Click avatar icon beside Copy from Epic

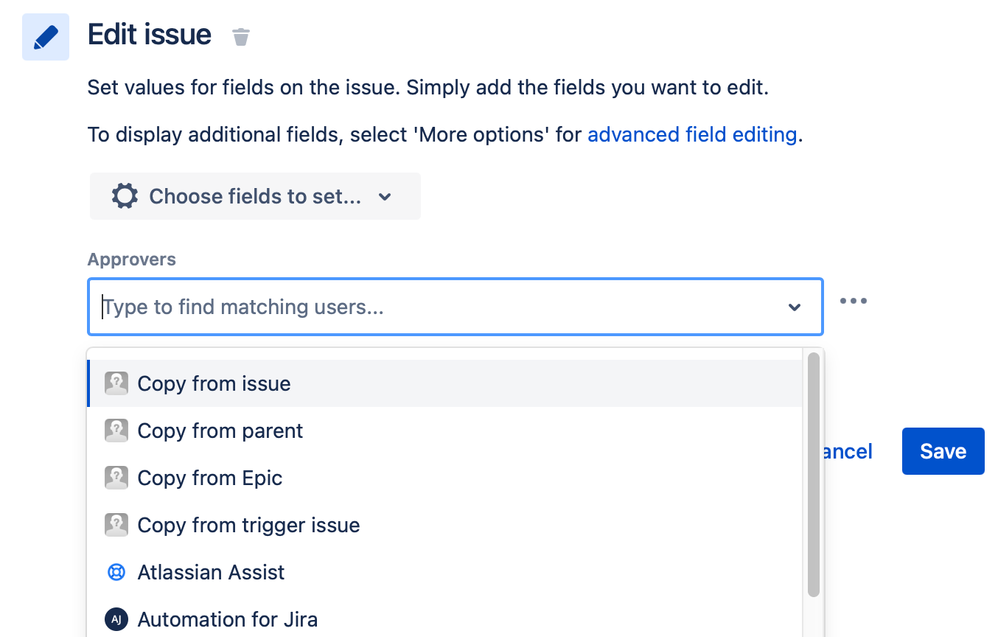tap(117, 478)
